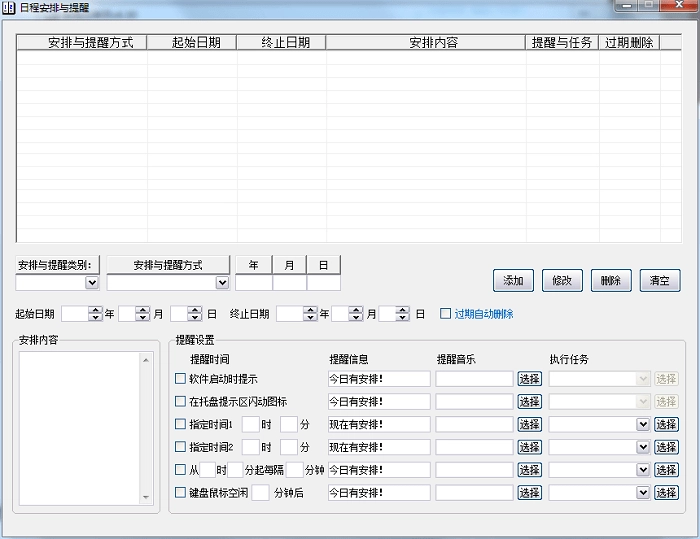Tick the 键盘鼠标空闲 checkbox
Screen dimensions: 700x539
[181, 492]
